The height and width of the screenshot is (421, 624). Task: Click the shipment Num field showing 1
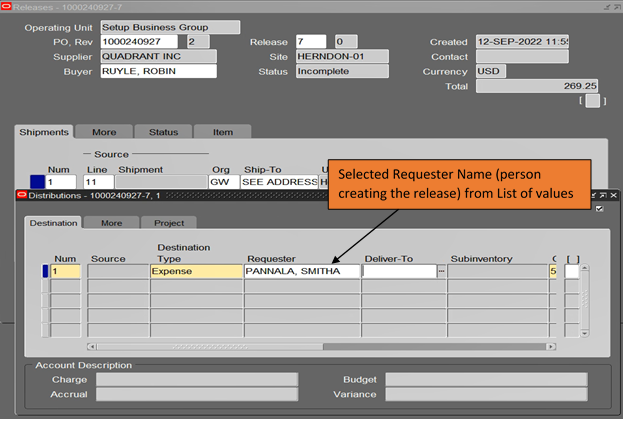click(61, 182)
